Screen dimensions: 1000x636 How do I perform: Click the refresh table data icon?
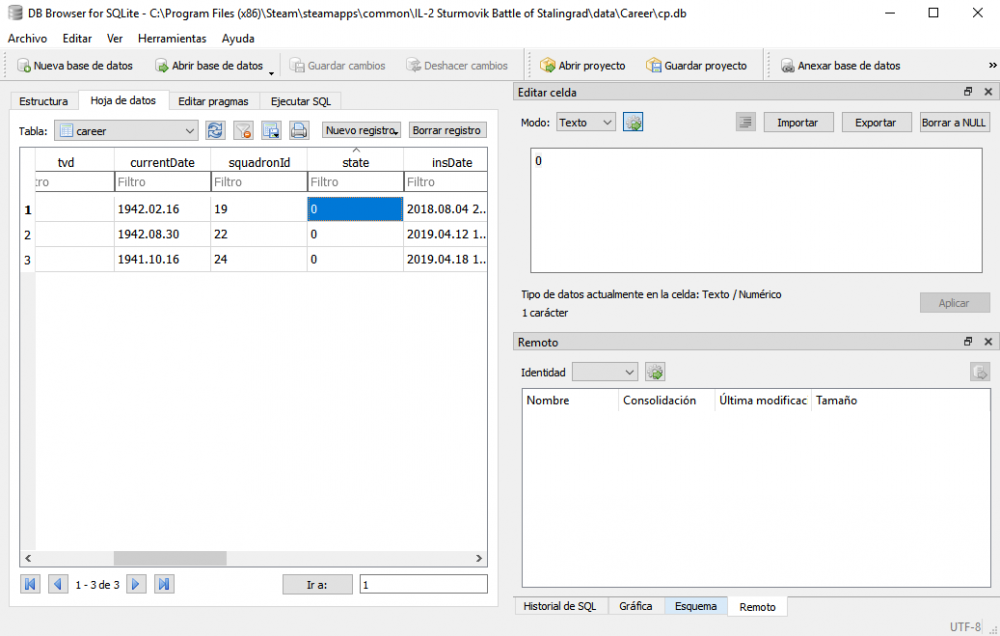tap(215, 130)
